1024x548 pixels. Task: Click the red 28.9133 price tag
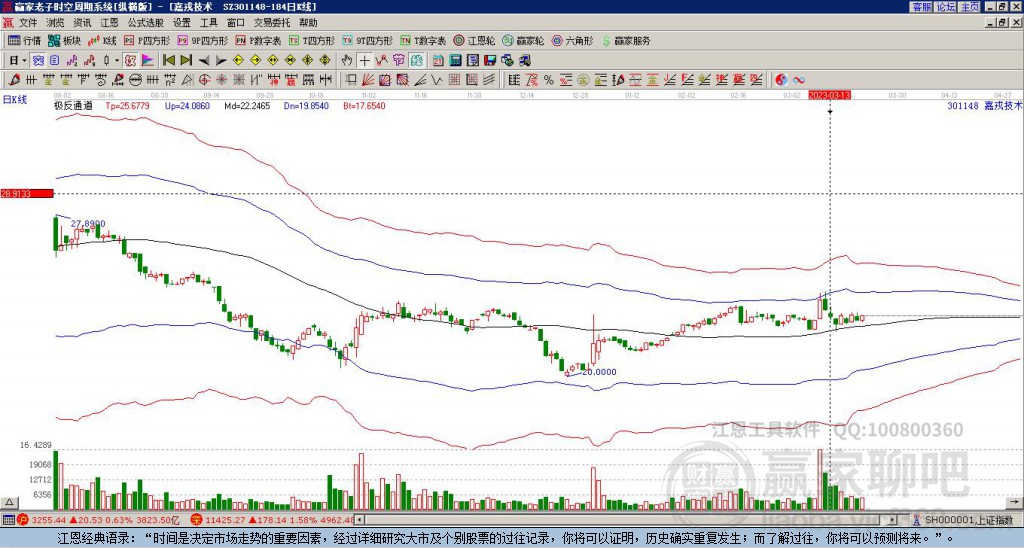[x=27, y=193]
